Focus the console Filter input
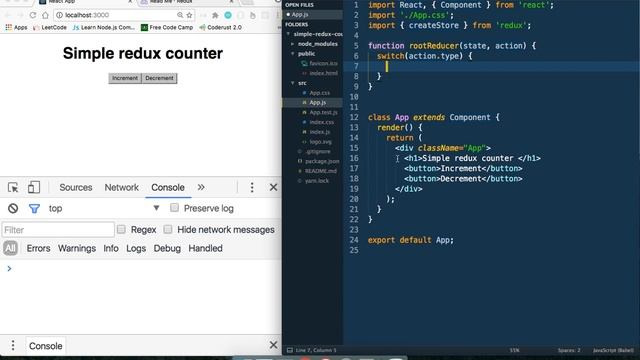Viewport: 640px width, 360px height. click(x=58, y=230)
